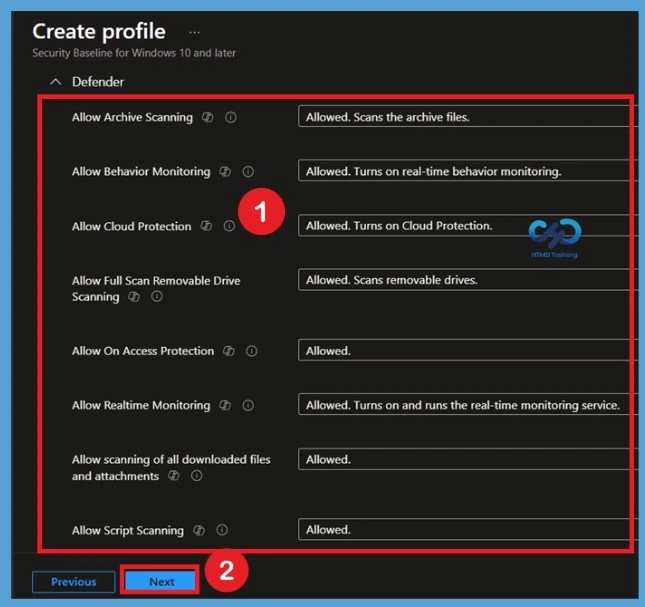Click Copilot icon beside Allow On Access Protection
Screen dimensions: 645x607
[x=229, y=351]
